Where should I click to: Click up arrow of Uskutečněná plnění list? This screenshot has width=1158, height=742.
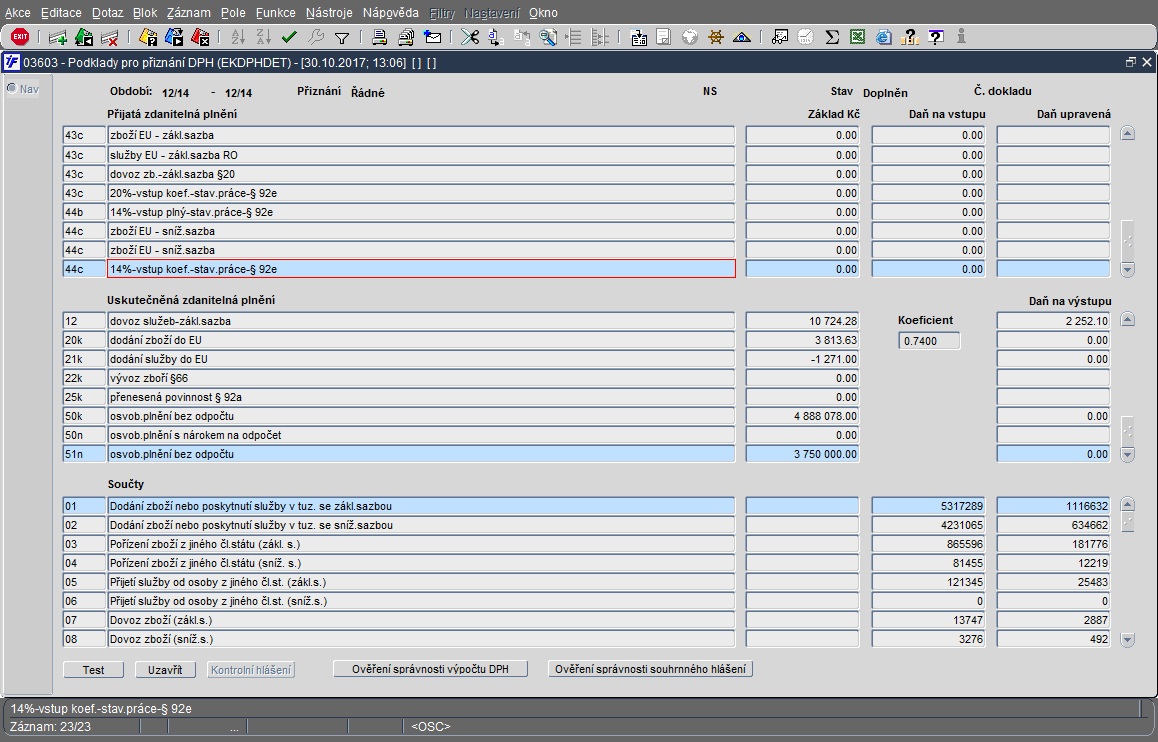1127,320
